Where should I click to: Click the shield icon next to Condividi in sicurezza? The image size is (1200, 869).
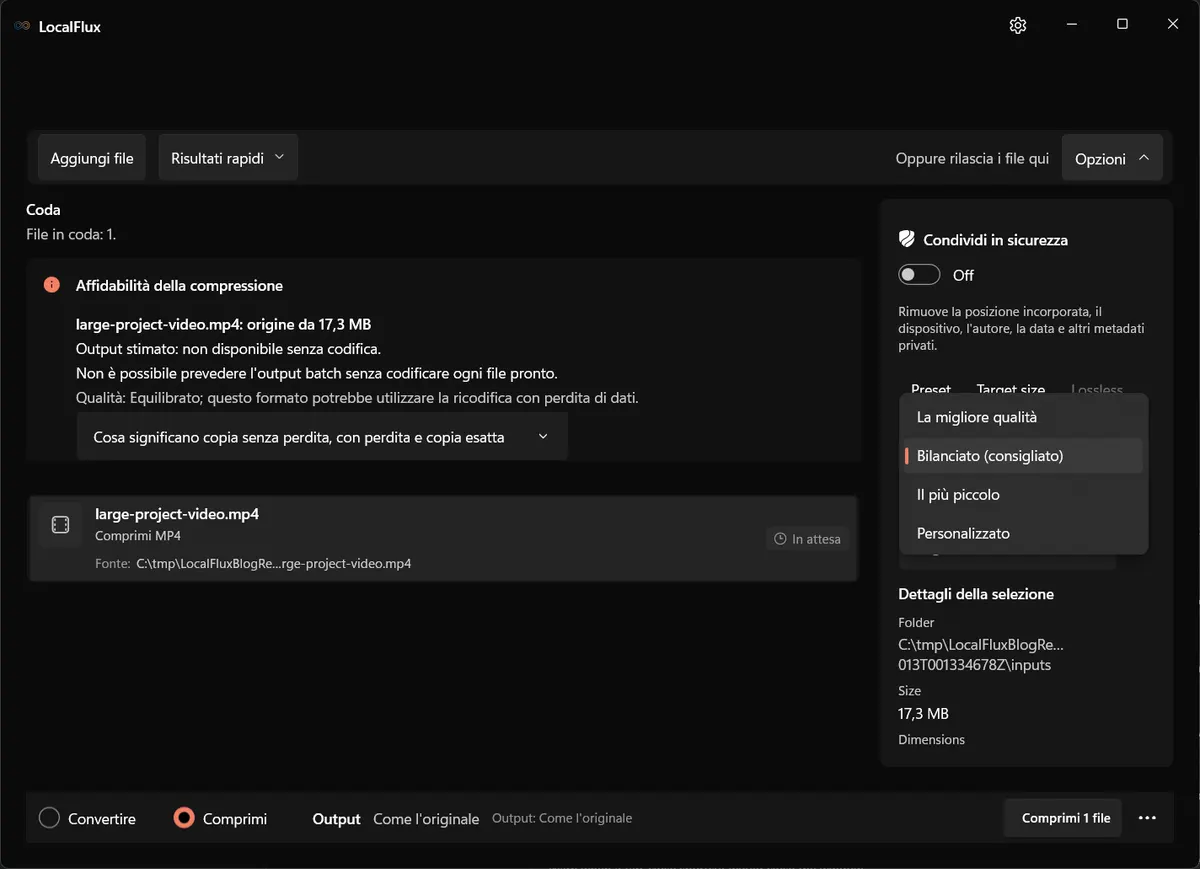click(x=907, y=240)
